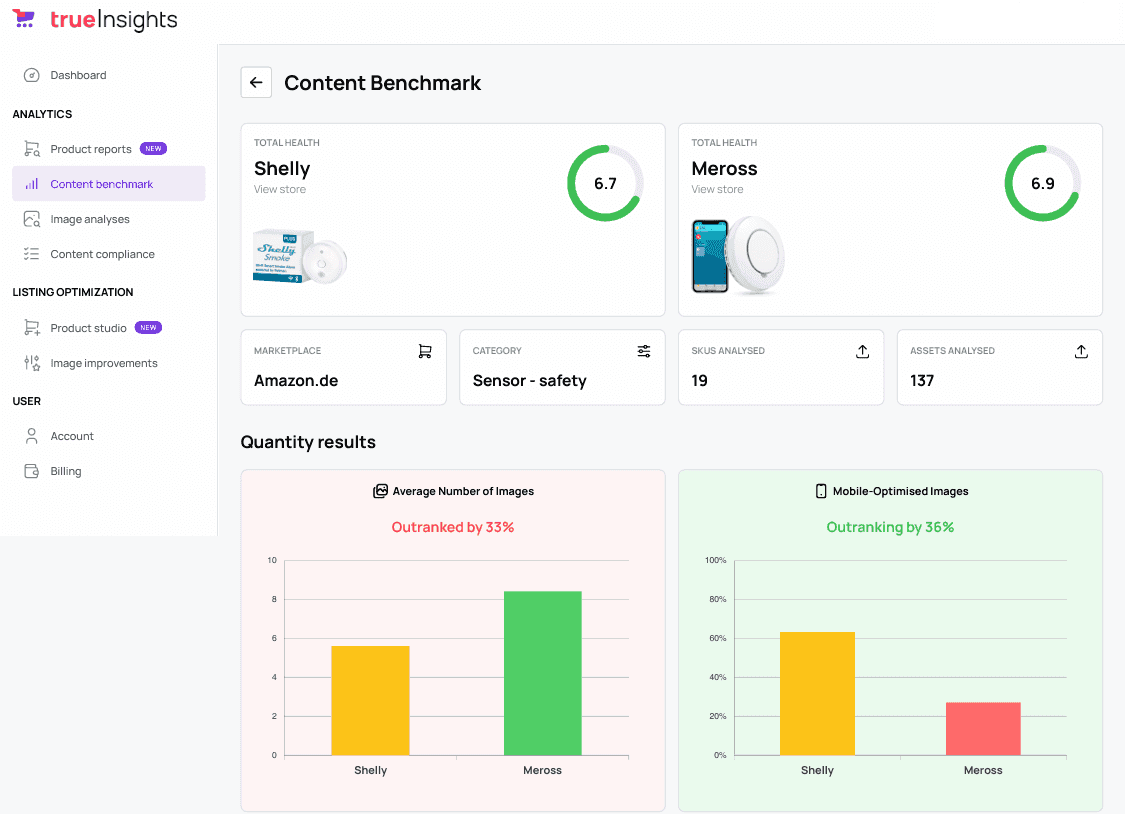Click View store under Meross
The image size is (1125, 814).
point(717,189)
